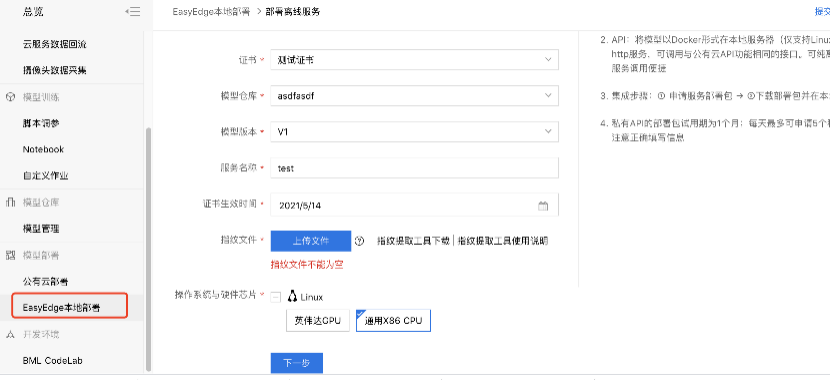This screenshot has height=380, width=830.
Task: Click the 模型仓库 section icon
Action: click(10, 202)
